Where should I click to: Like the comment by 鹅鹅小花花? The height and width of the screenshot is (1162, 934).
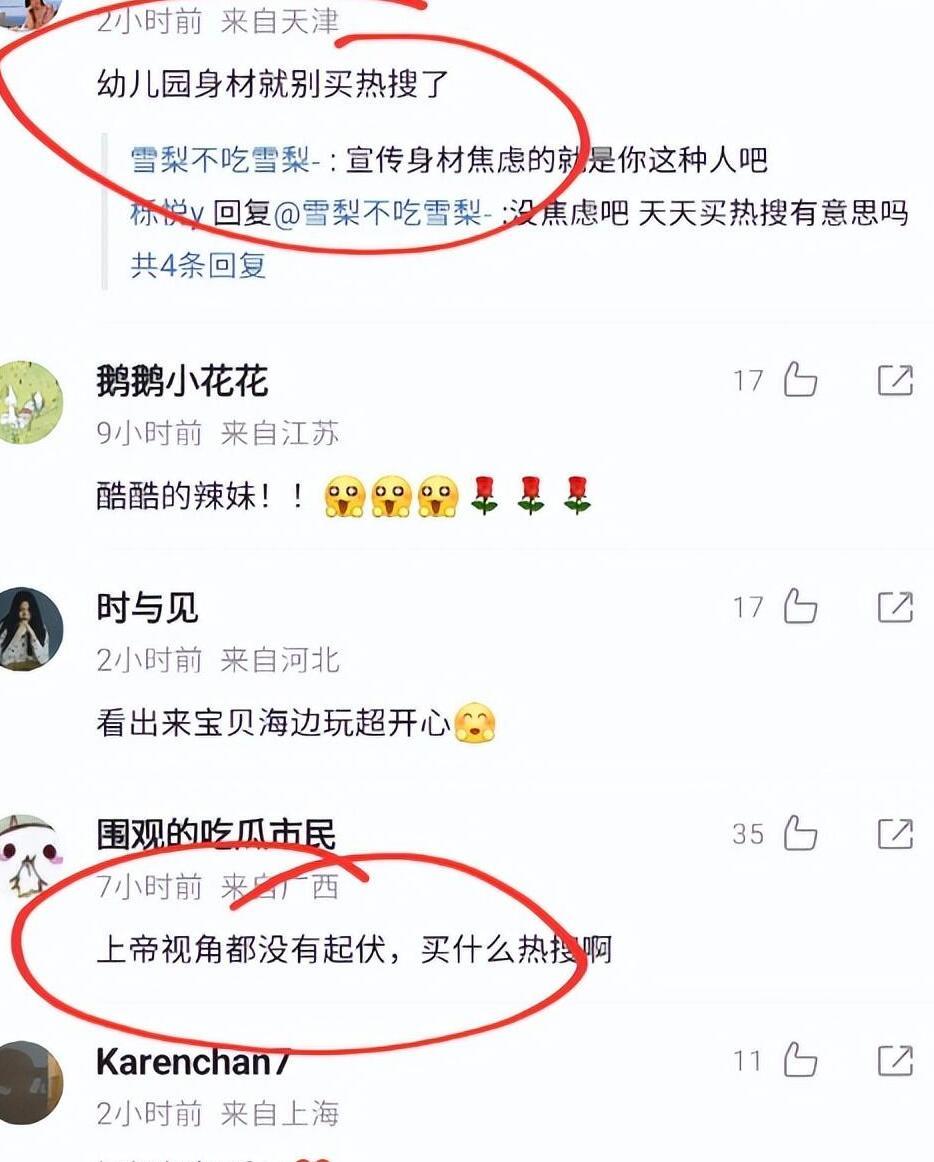pos(800,379)
